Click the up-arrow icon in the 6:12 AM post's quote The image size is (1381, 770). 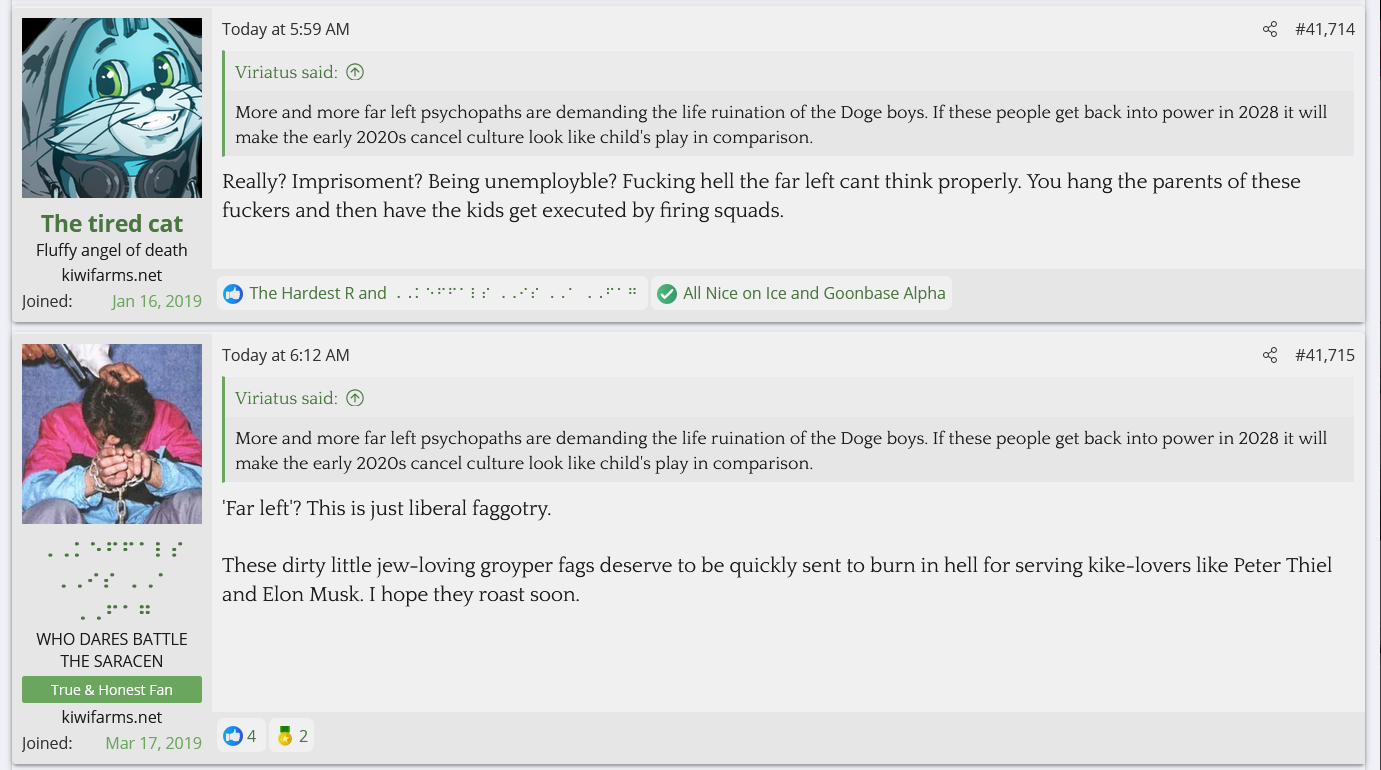tap(355, 398)
